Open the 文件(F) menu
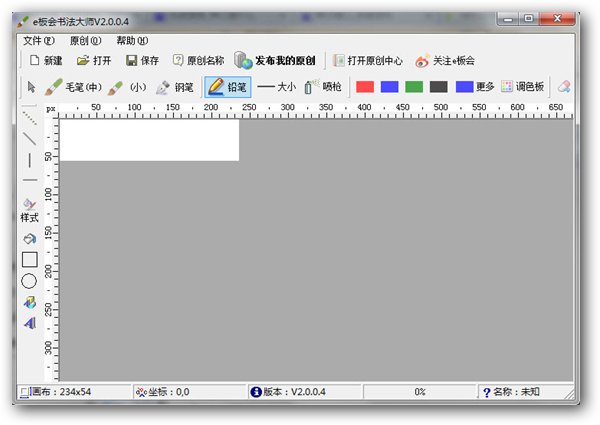The height and width of the screenshot is (425, 600). click(x=39, y=41)
